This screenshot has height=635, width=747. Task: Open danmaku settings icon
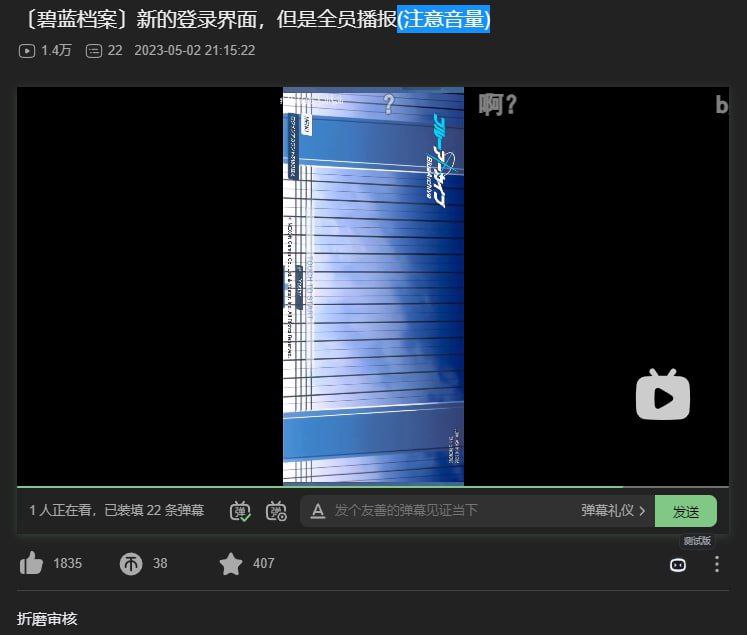tap(276, 511)
